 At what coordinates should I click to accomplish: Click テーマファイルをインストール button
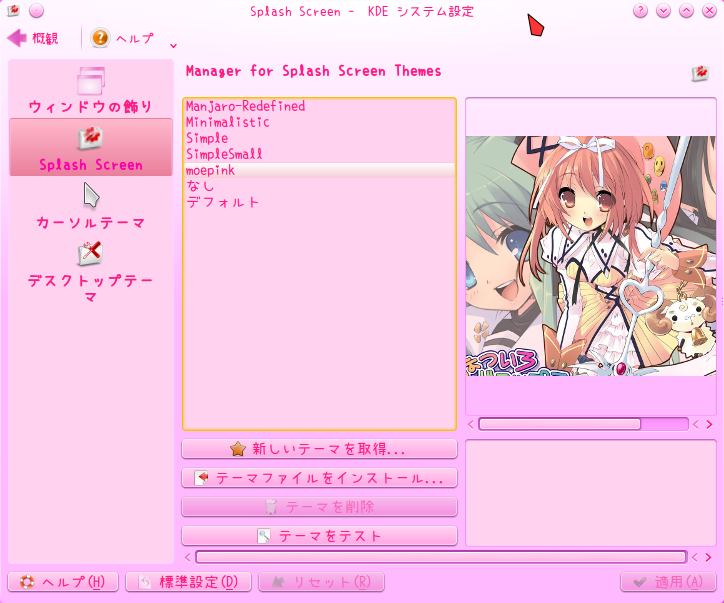coord(319,478)
